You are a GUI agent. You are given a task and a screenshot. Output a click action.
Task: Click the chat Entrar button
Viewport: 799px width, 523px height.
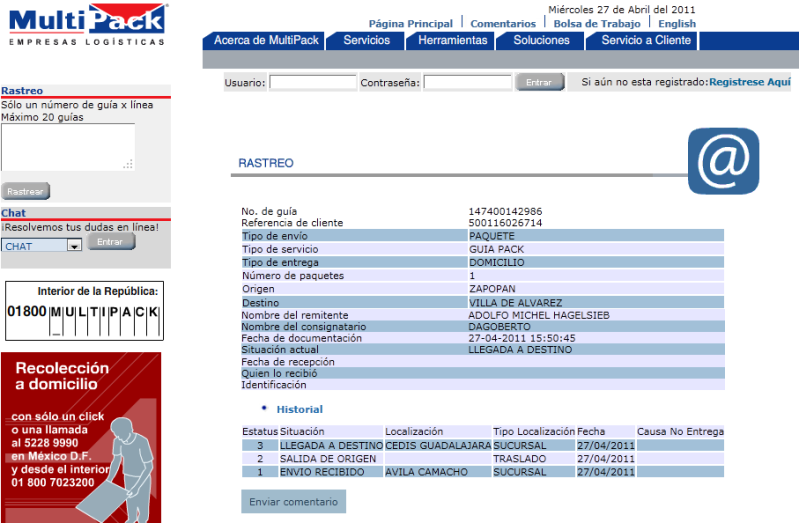(x=111, y=242)
